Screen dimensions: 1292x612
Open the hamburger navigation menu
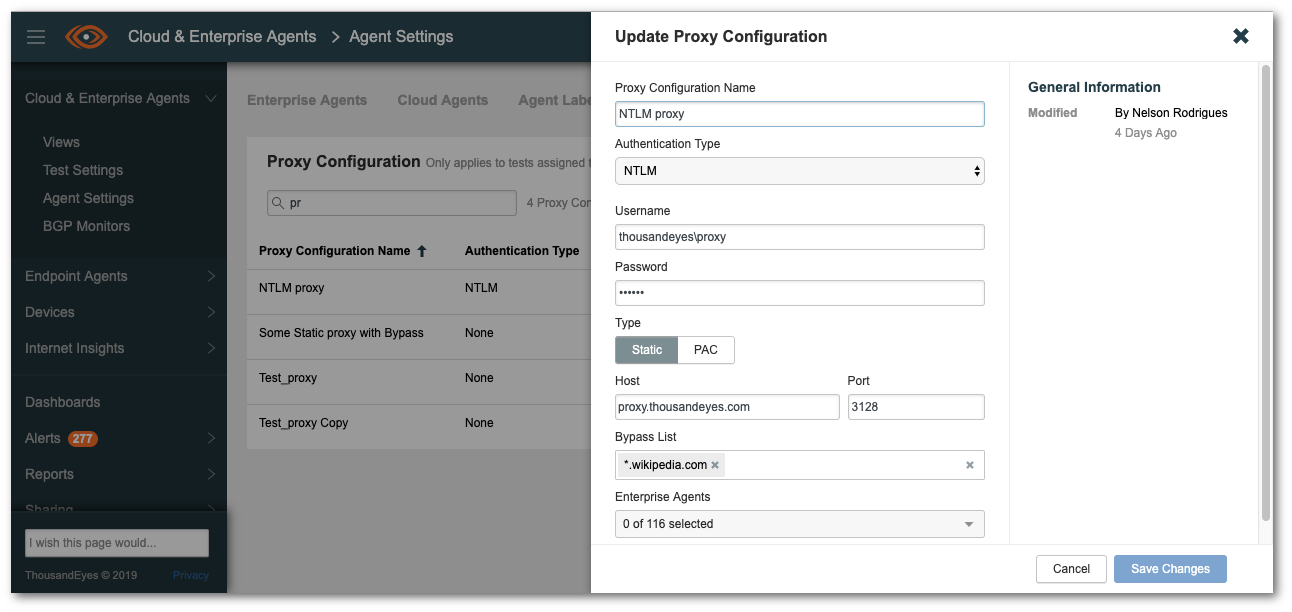pyautogui.click(x=36, y=37)
